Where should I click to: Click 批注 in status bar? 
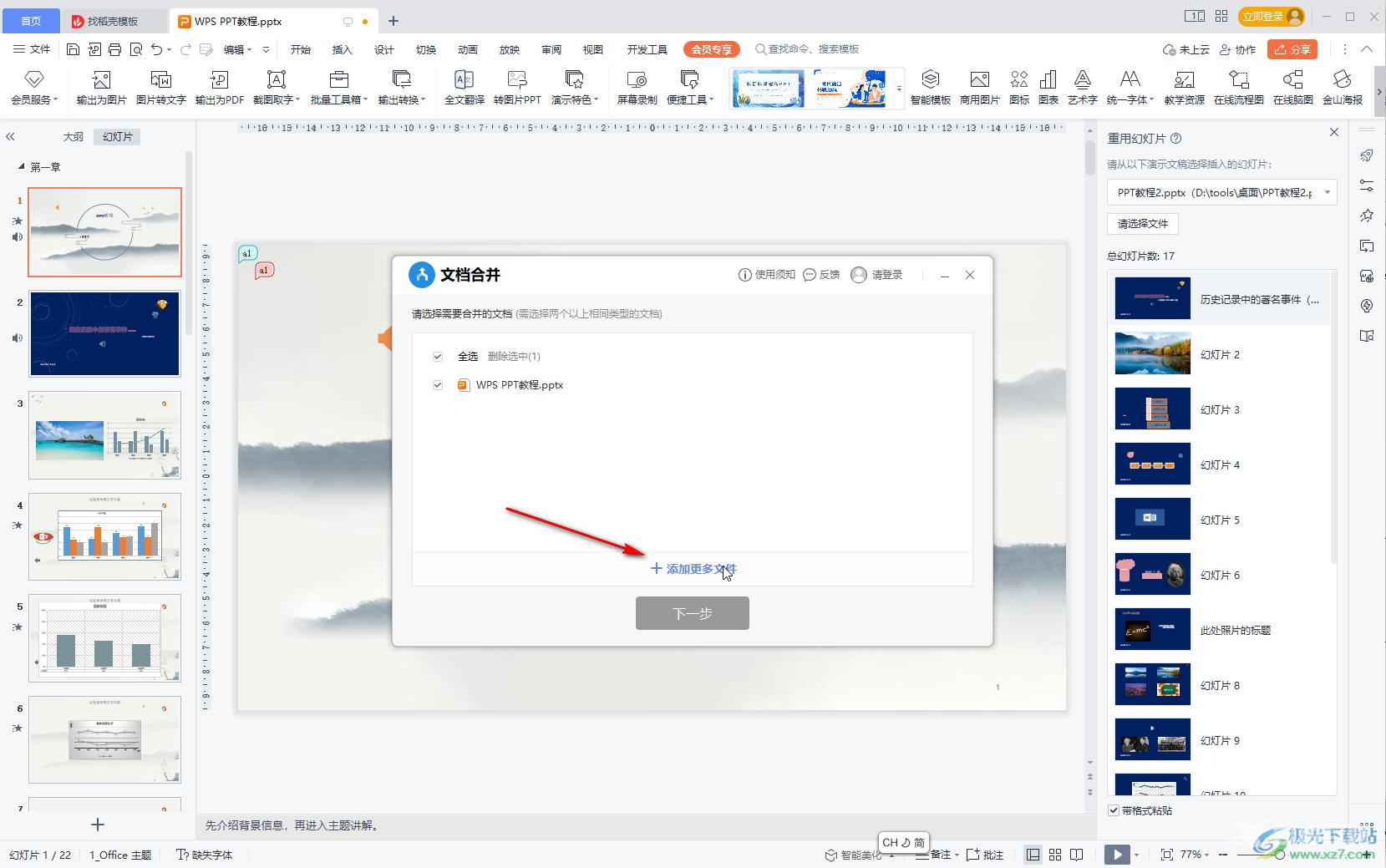[985, 855]
